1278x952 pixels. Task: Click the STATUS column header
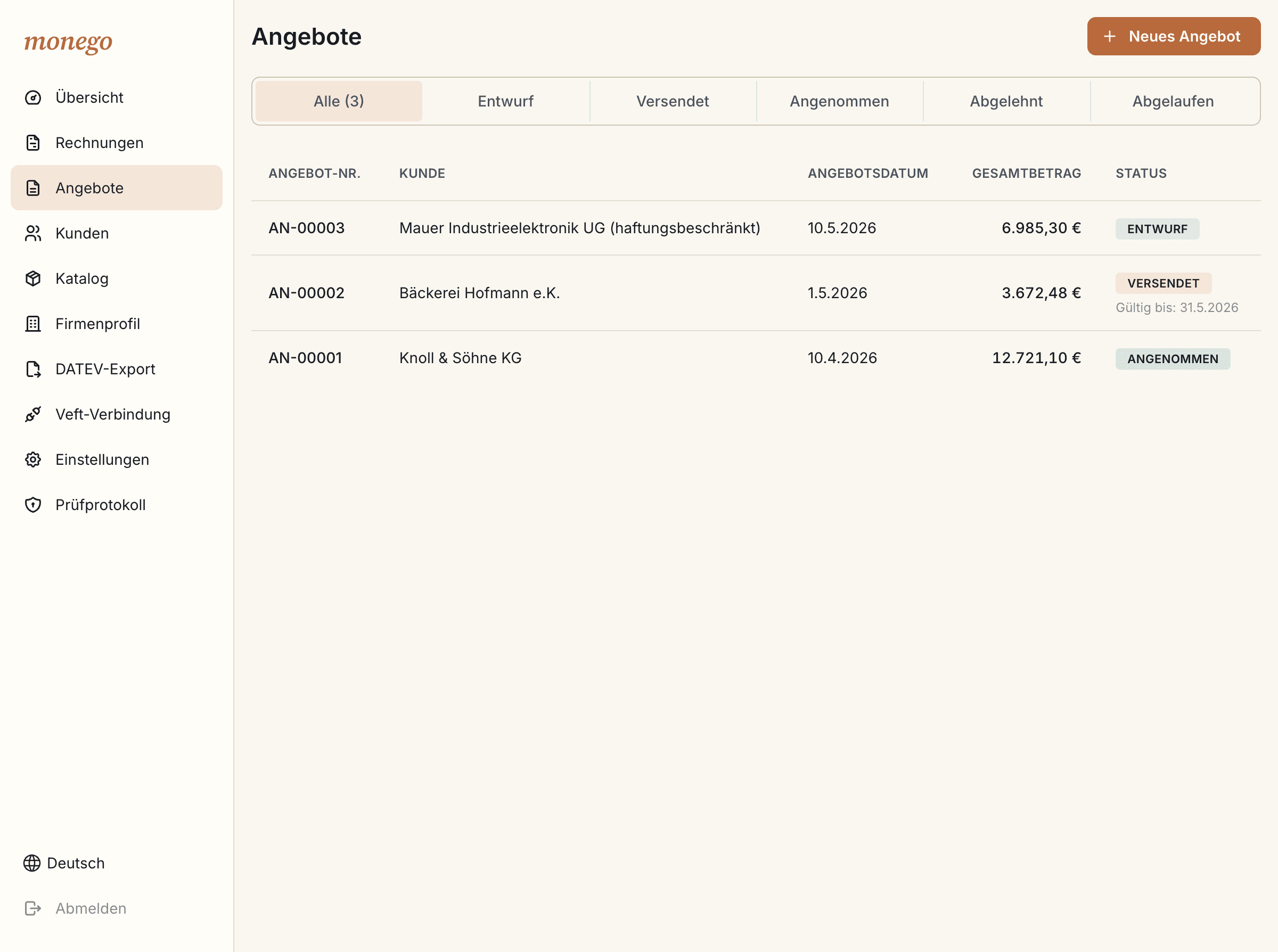click(1141, 174)
